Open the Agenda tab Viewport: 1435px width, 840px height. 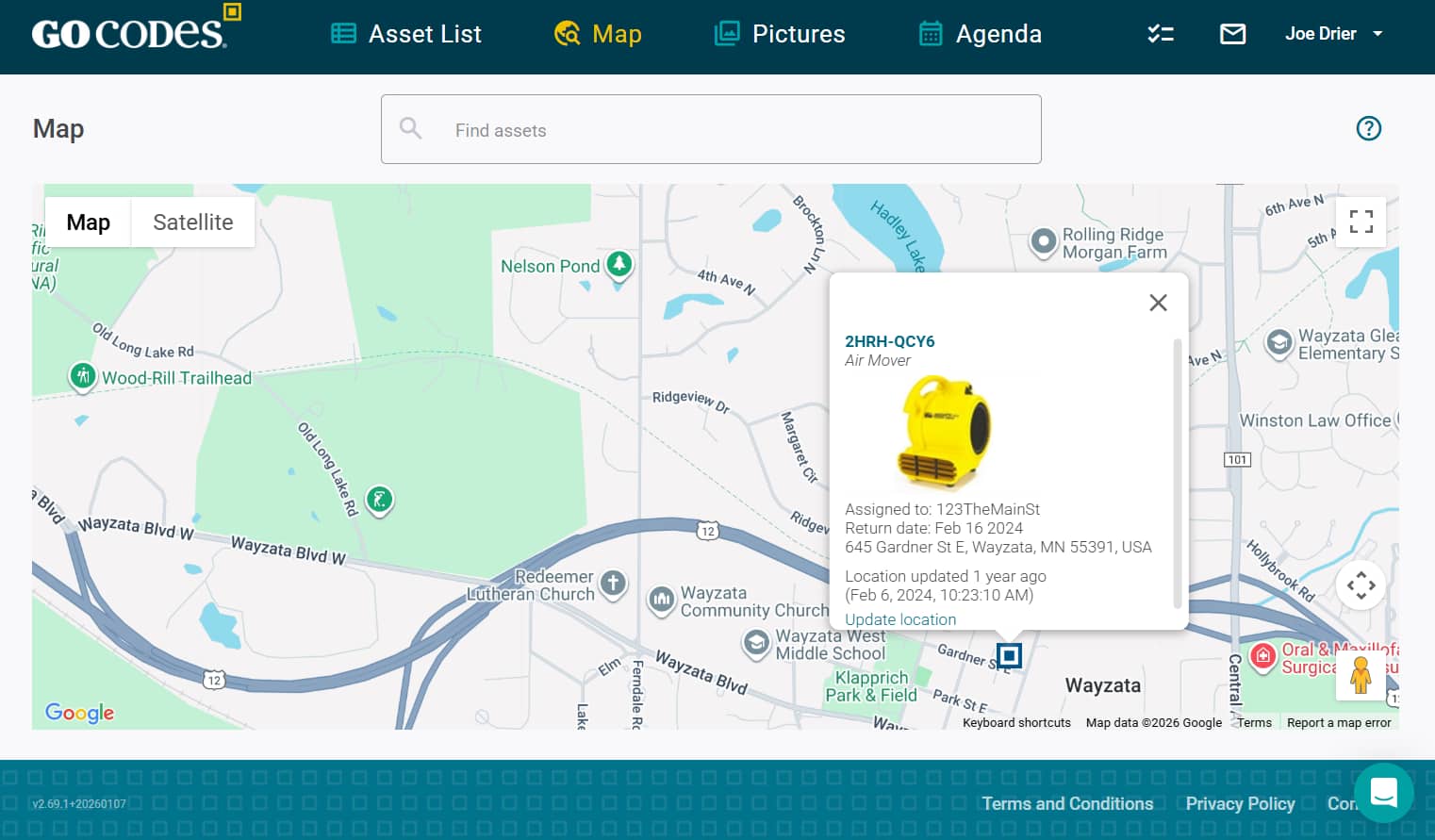pyautogui.click(x=981, y=34)
